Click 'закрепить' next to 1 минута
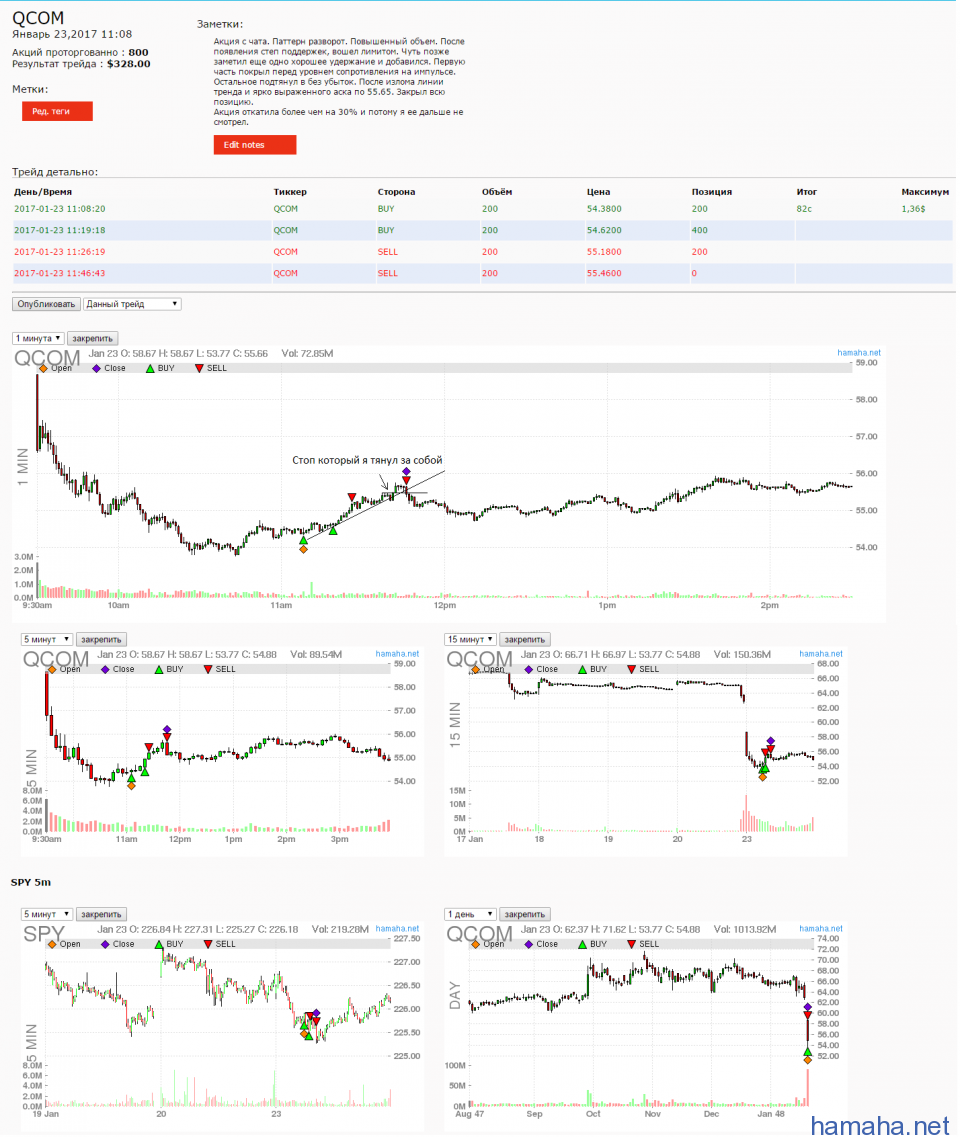 click(92, 338)
